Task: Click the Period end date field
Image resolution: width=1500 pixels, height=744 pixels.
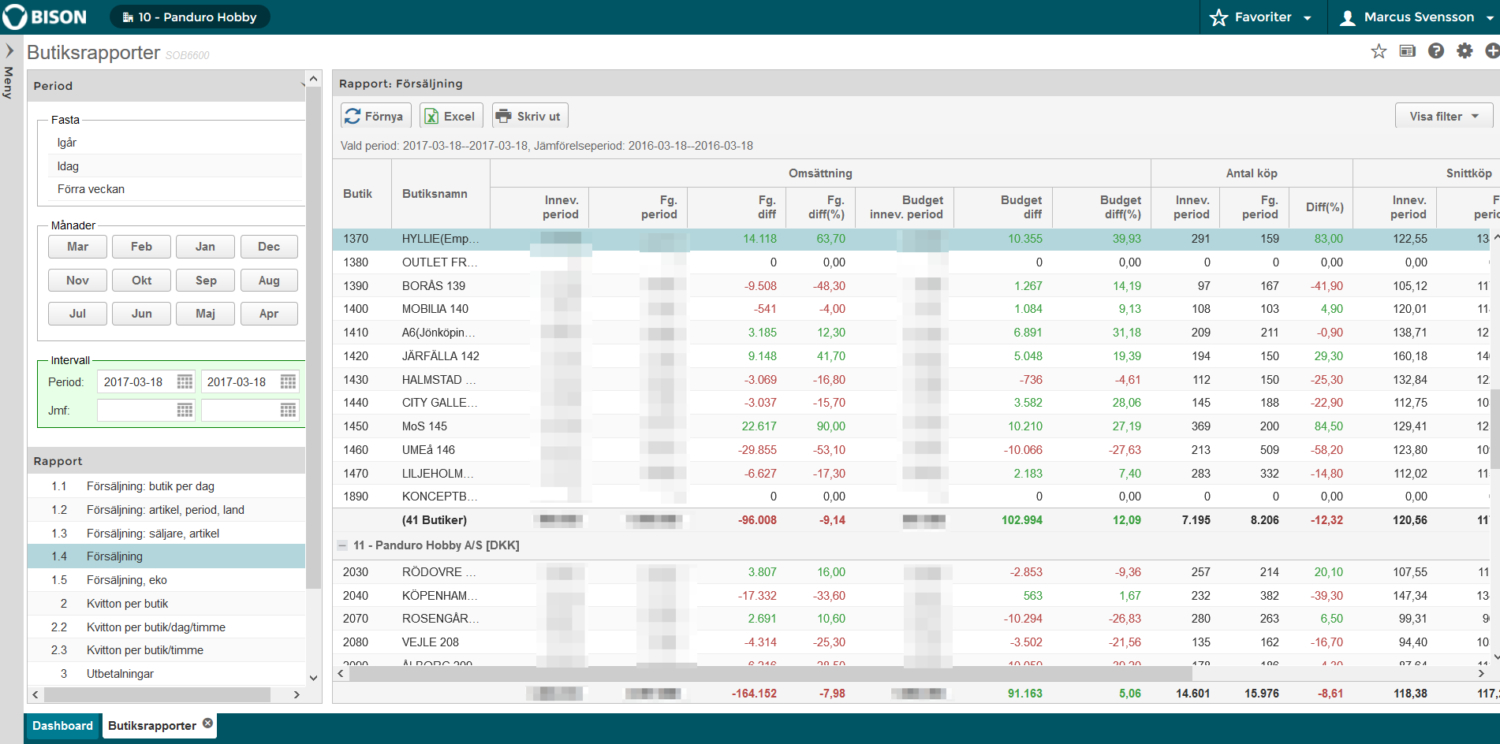Action: tap(240, 382)
